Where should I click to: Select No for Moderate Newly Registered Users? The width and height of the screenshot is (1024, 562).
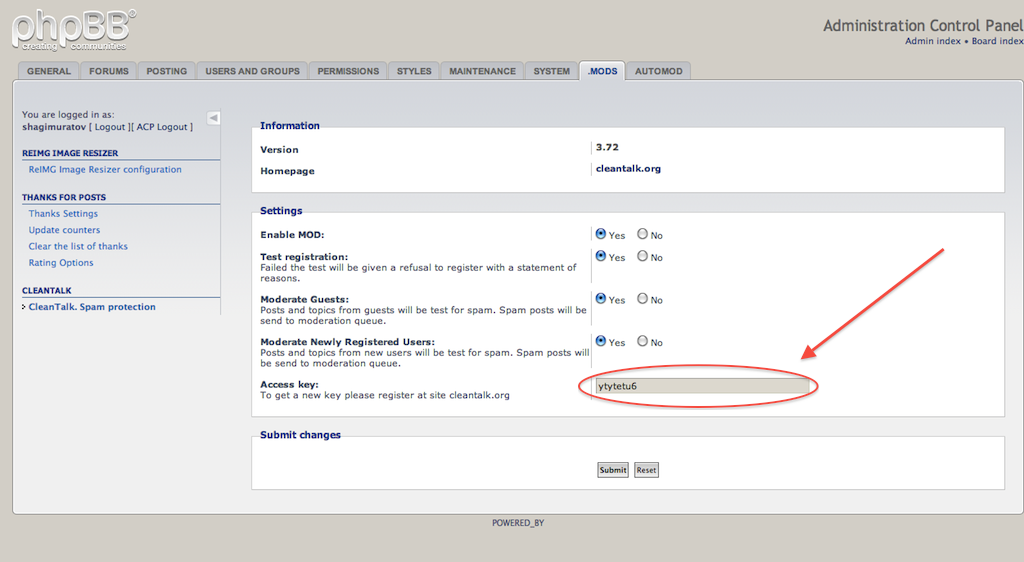click(x=643, y=341)
